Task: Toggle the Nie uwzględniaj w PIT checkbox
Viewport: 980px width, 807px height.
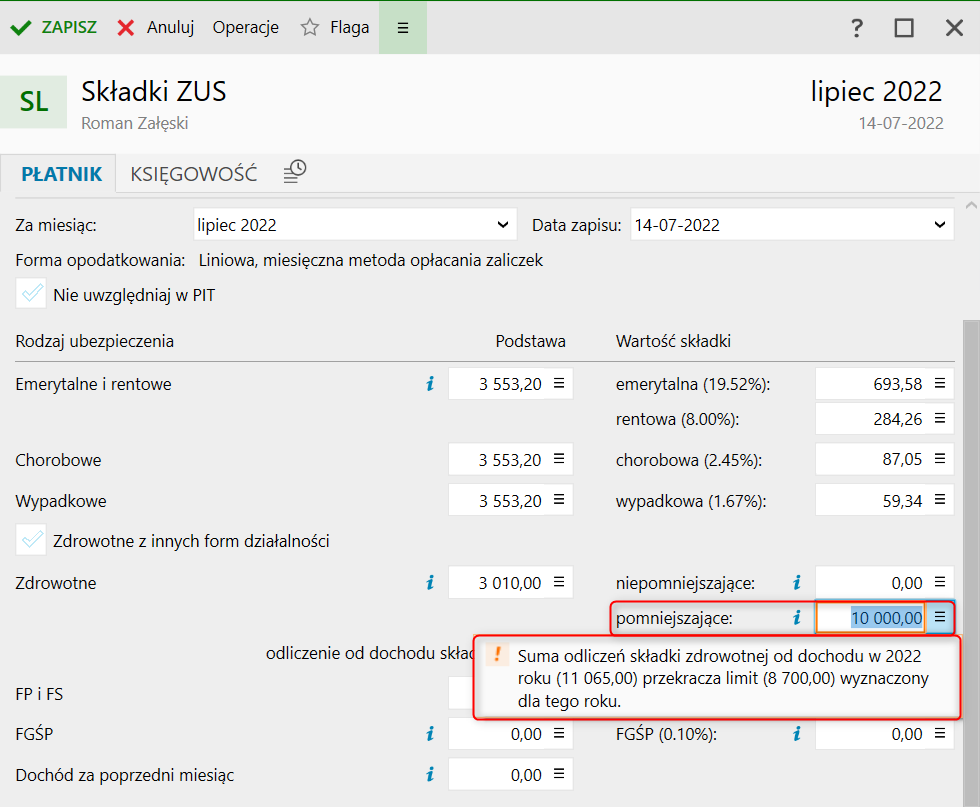Action: click(x=32, y=295)
